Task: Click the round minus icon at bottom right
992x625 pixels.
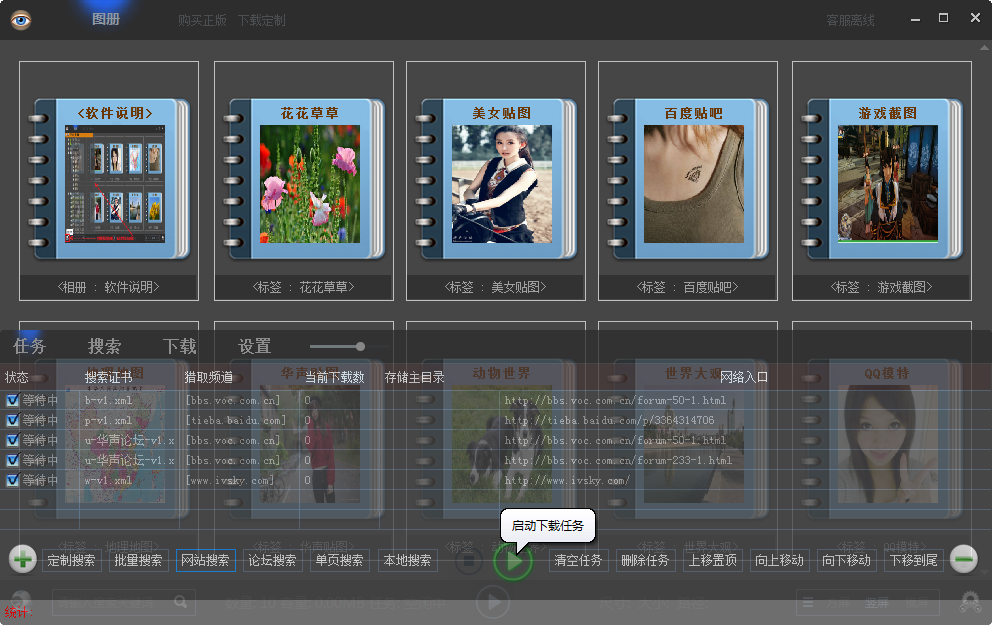Action: (x=963, y=559)
